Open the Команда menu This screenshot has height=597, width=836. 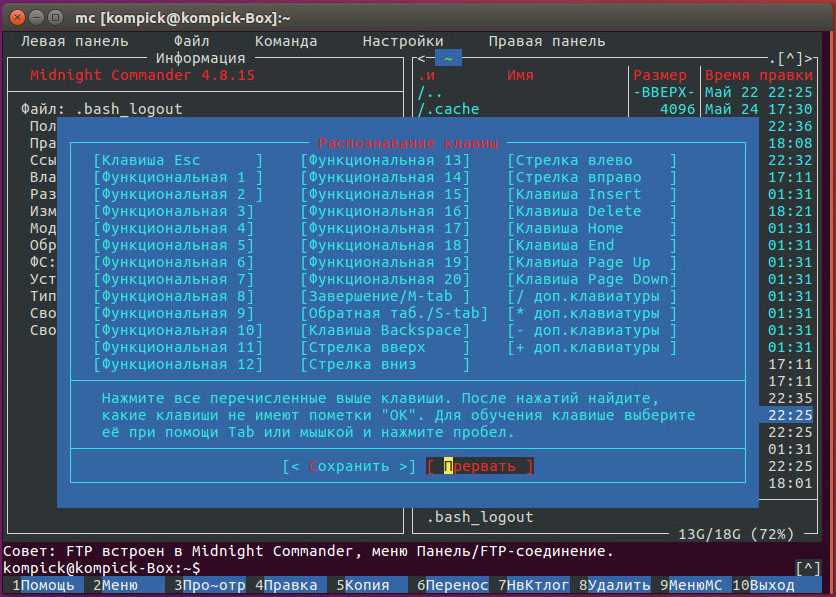286,41
